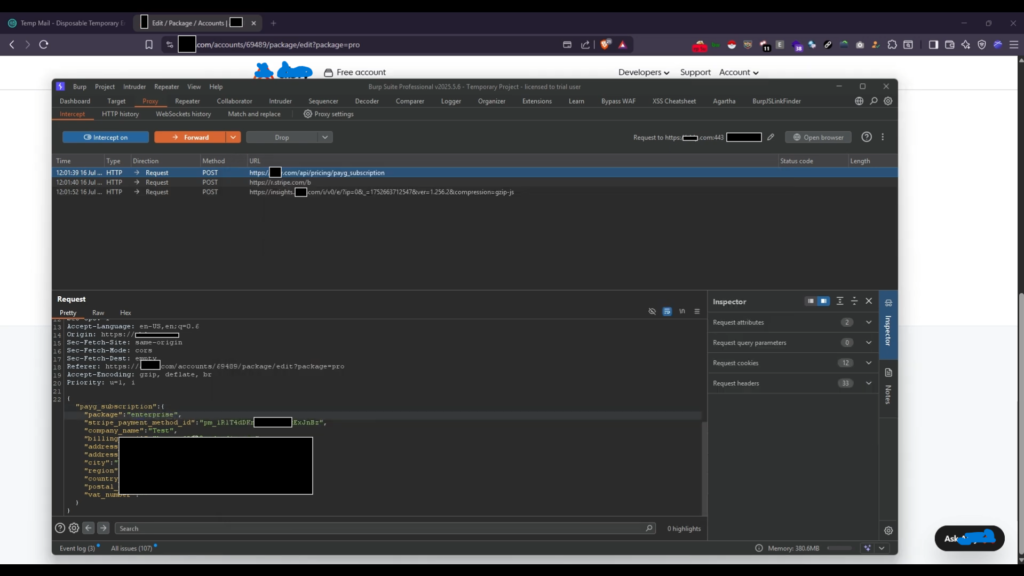Toggle hide non-printable characters eye icon
This screenshot has width=1024, height=576.
(652, 312)
